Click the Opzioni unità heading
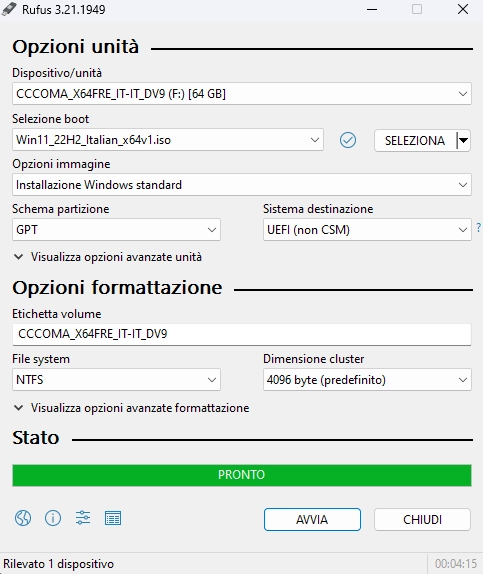The height and width of the screenshot is (574, 483). [x=75, y=47]
